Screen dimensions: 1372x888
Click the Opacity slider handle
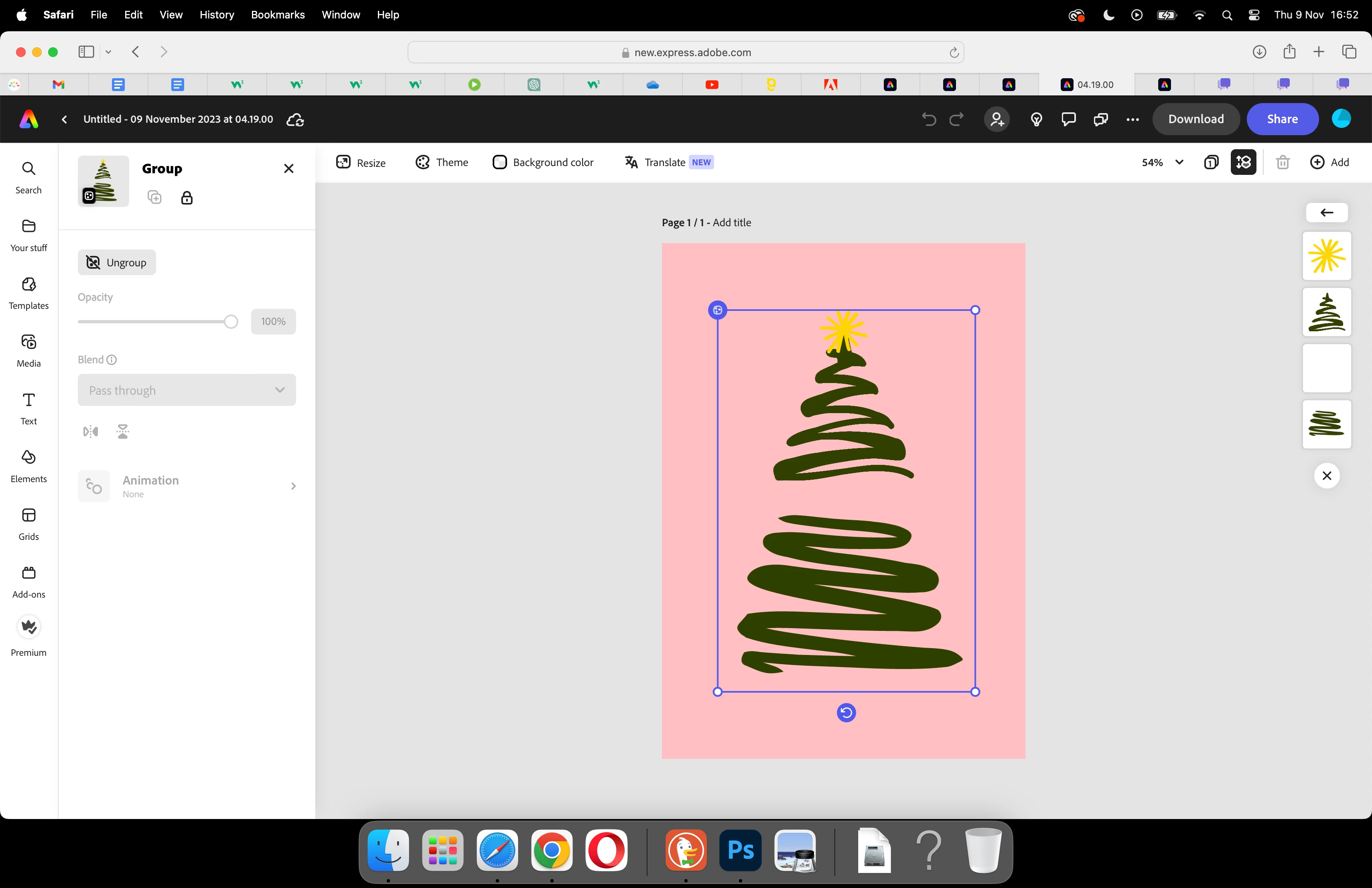(x=231, y=322)
